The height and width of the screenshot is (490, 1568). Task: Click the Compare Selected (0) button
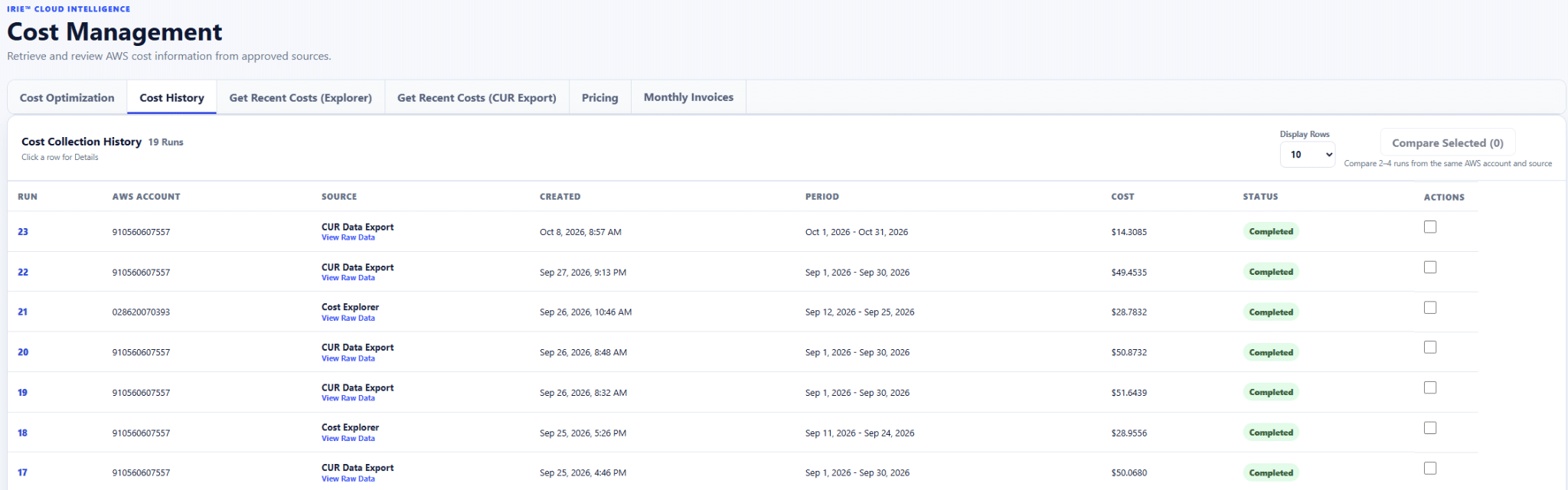(1448, 143)
